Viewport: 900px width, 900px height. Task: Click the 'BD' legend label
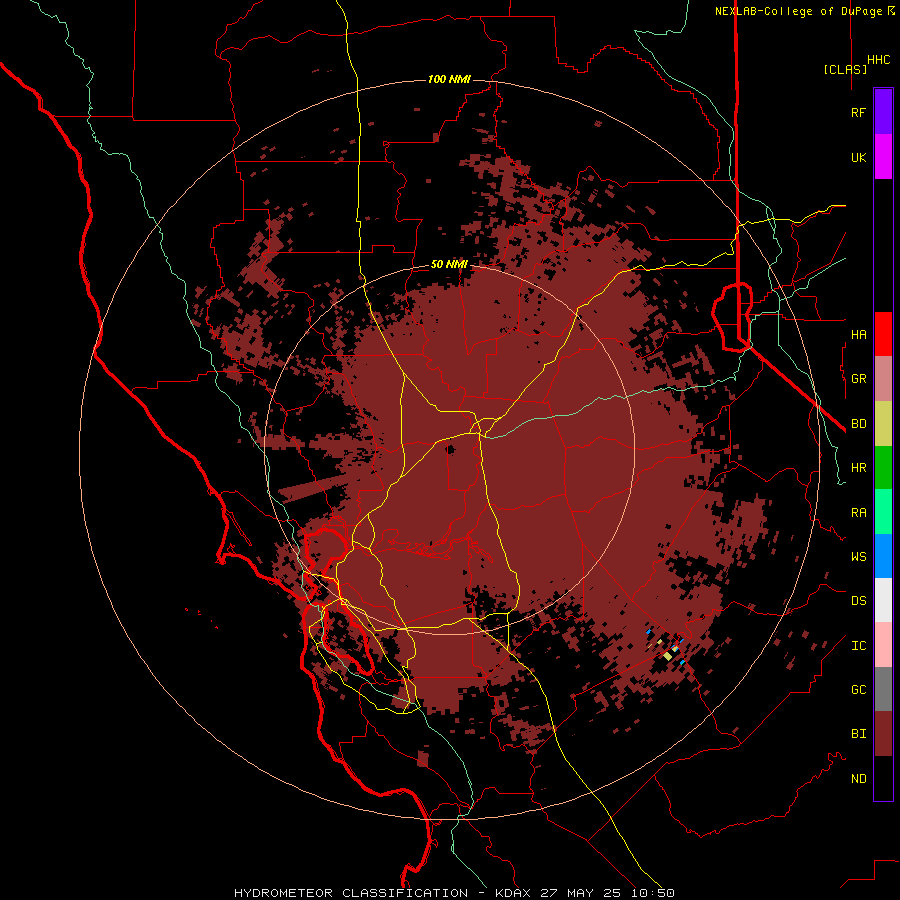tap(858, 424)
